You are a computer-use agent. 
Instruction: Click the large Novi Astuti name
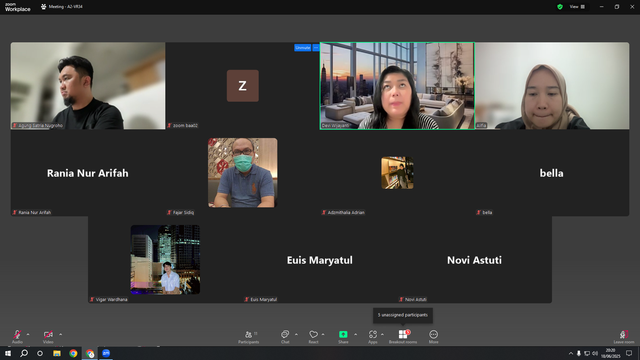474,260
